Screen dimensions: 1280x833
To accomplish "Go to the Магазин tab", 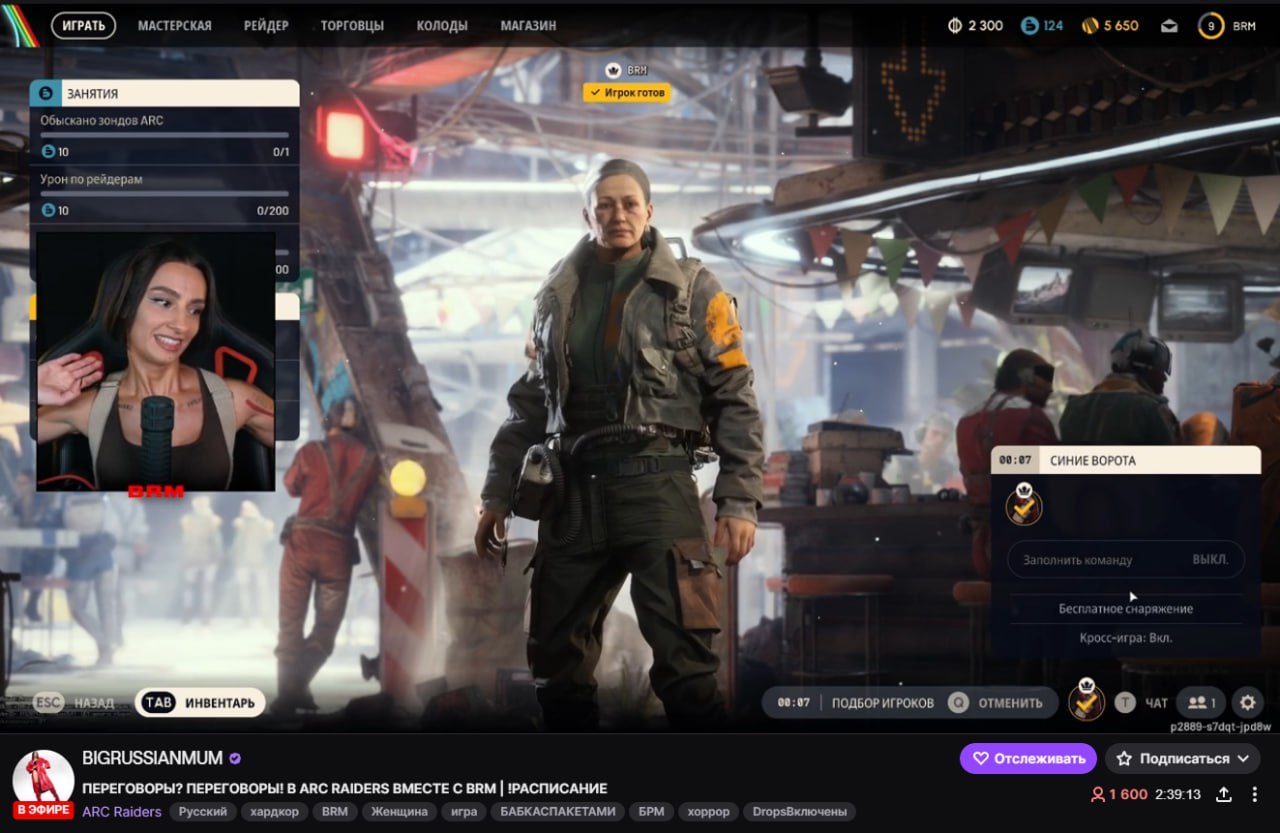I will (528, 26).
